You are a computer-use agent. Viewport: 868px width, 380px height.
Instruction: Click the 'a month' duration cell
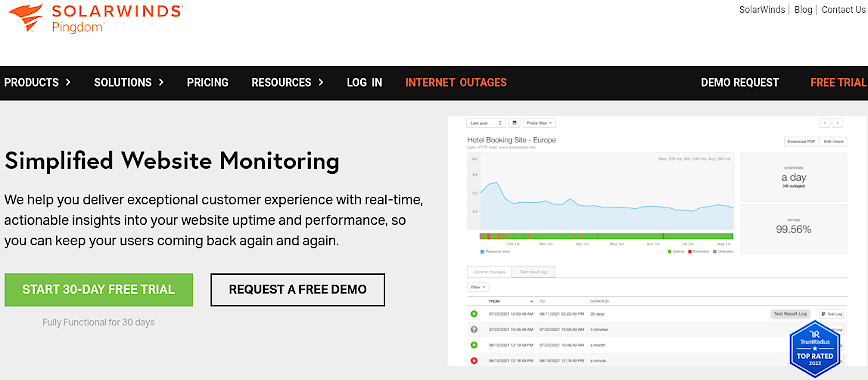[x=597, y=345]
